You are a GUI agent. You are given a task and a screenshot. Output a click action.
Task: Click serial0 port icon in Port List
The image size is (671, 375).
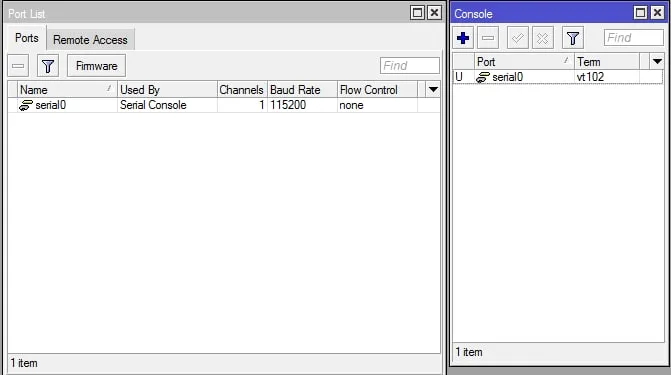coord(26,105)
